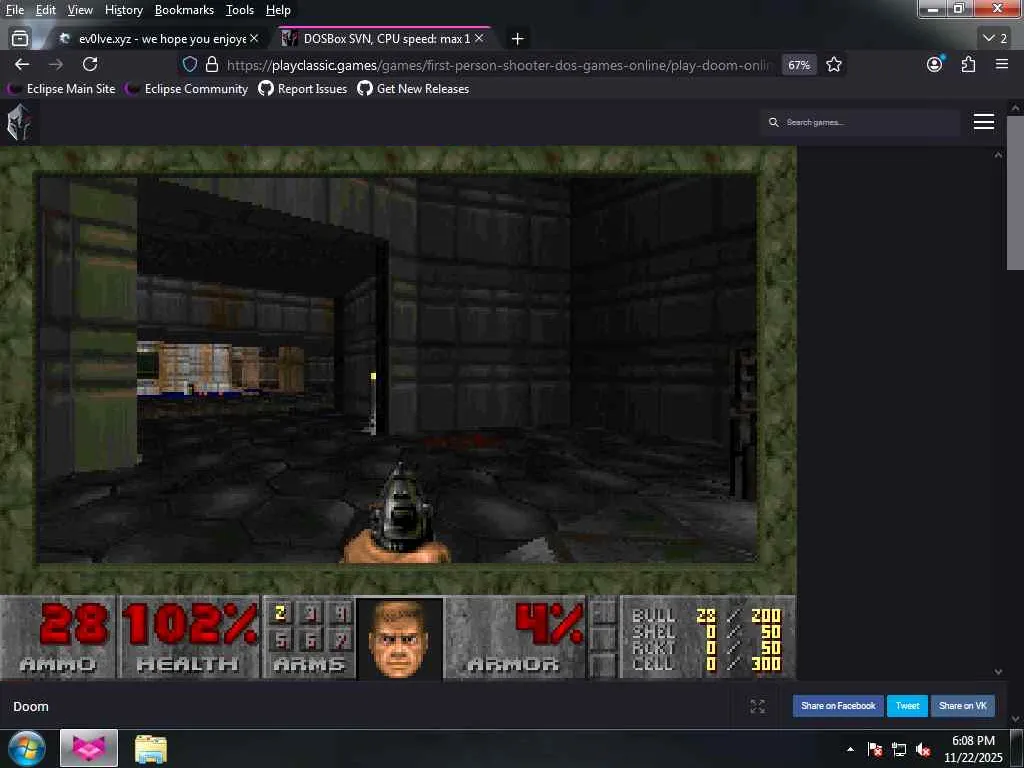Screen dimensions: 1024x768
Task: Click the taskbar clock showing 6:08 PM
Action: (973, 748)
